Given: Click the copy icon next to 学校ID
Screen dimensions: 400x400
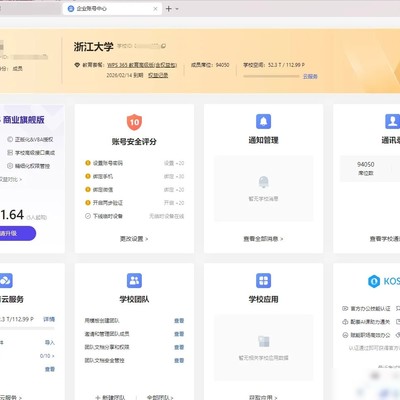Looking at the screenshot, I should [163, 46].
